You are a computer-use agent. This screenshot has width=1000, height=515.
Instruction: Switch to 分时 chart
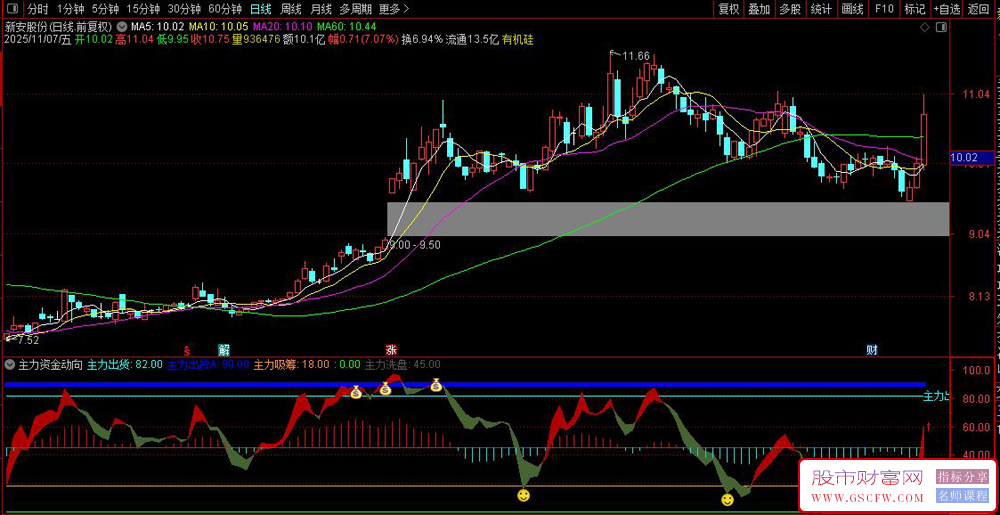pos(38,9)
